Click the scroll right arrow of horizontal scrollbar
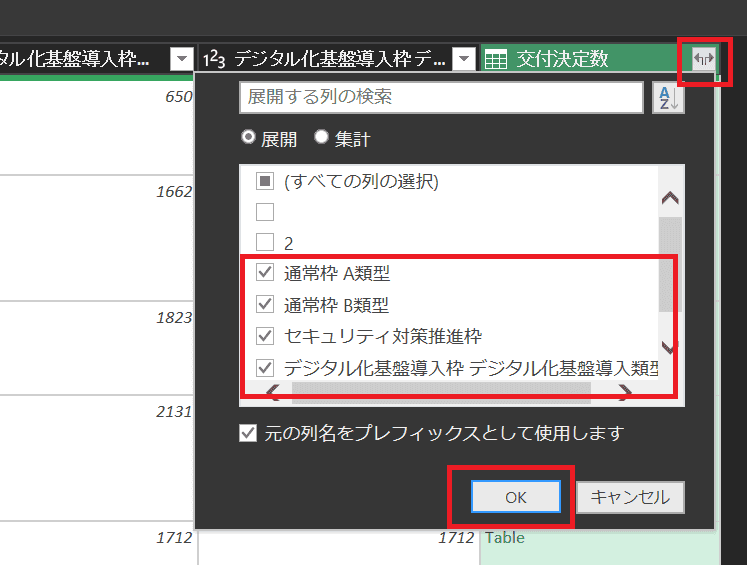The height and width of the screenshot is (565, 747). [x=624, y=391]
